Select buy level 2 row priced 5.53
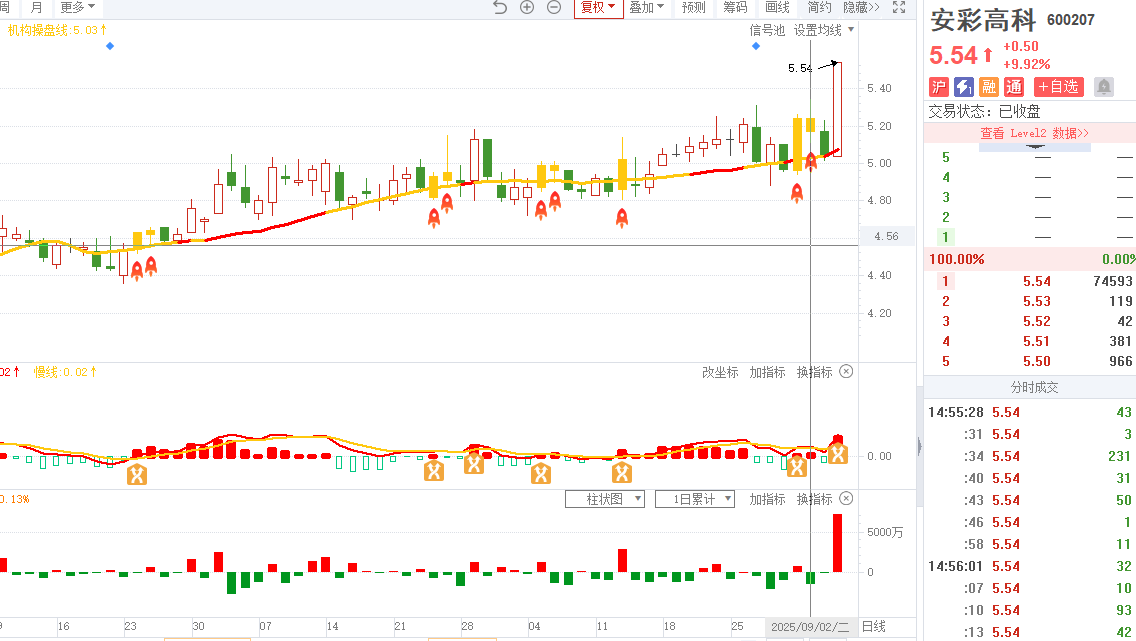The image size is (1136, 641). point(1030,301)
